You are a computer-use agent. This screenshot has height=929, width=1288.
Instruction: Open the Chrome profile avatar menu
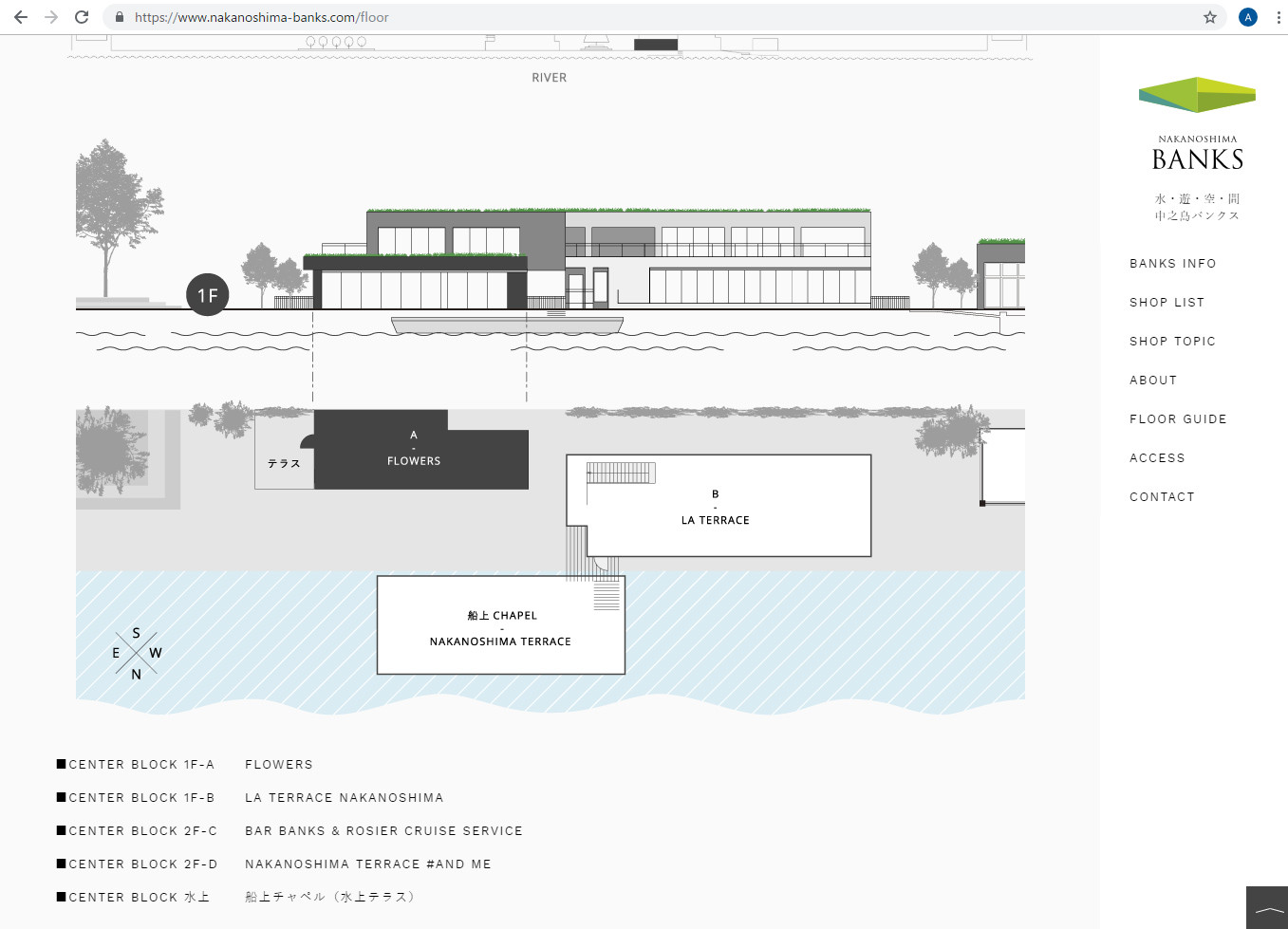click(1248, 17)
